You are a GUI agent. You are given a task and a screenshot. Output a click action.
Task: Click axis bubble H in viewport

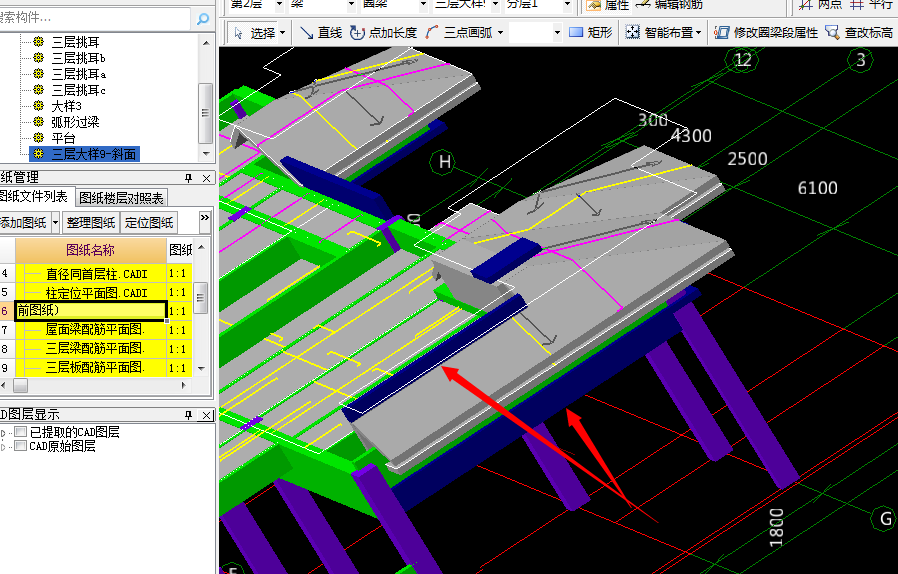(445, 163)
